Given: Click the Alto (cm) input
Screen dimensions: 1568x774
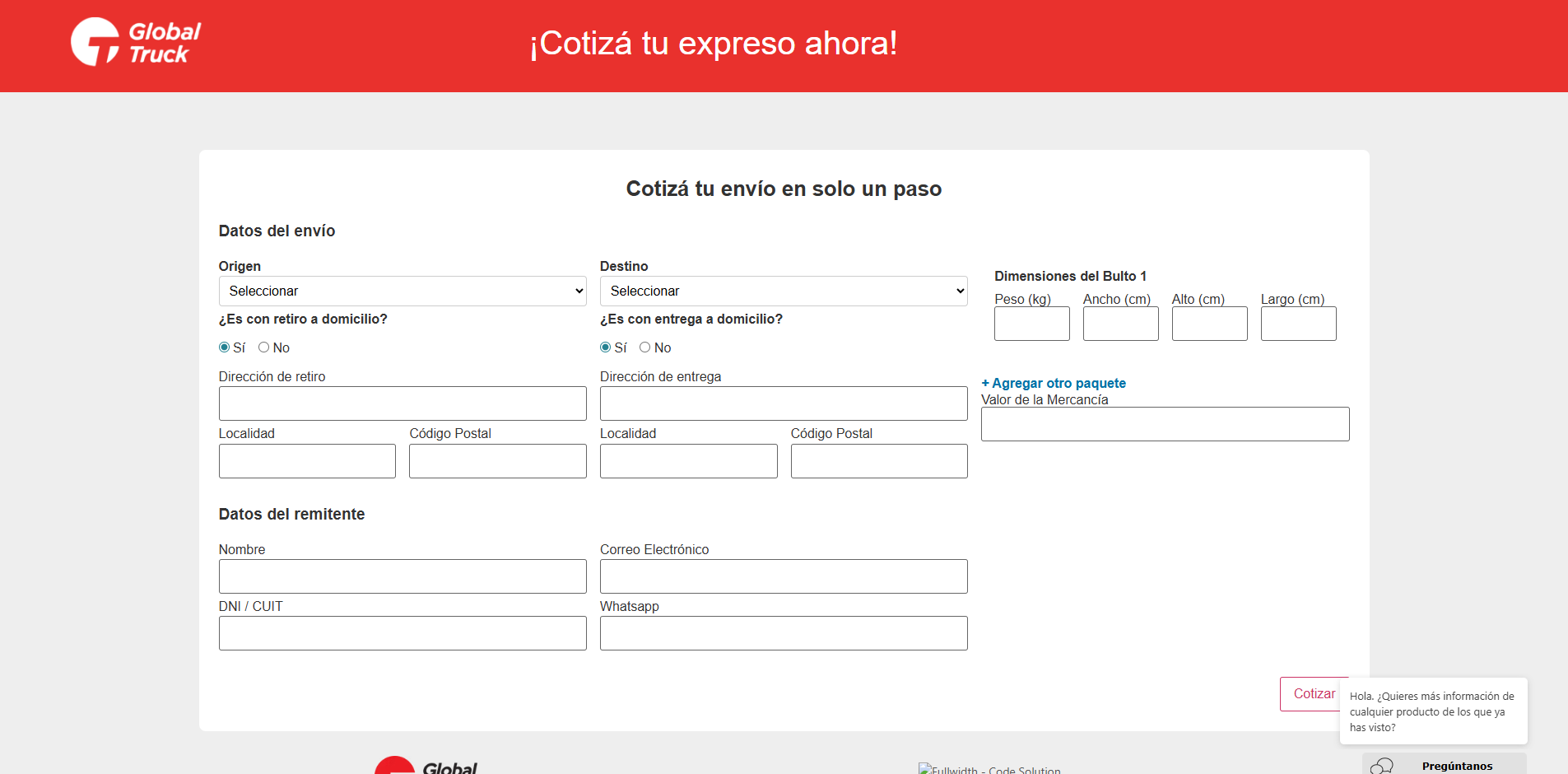Looking at the screenshot, I should (x=1210, y=324).
